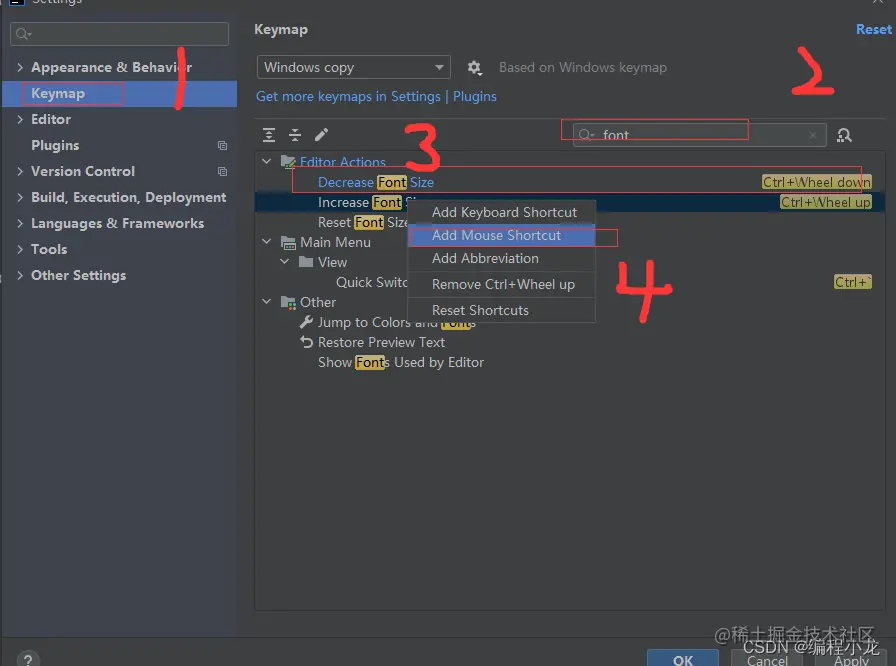
Task: Click the View folder icon
Action: tap(306, 262)
